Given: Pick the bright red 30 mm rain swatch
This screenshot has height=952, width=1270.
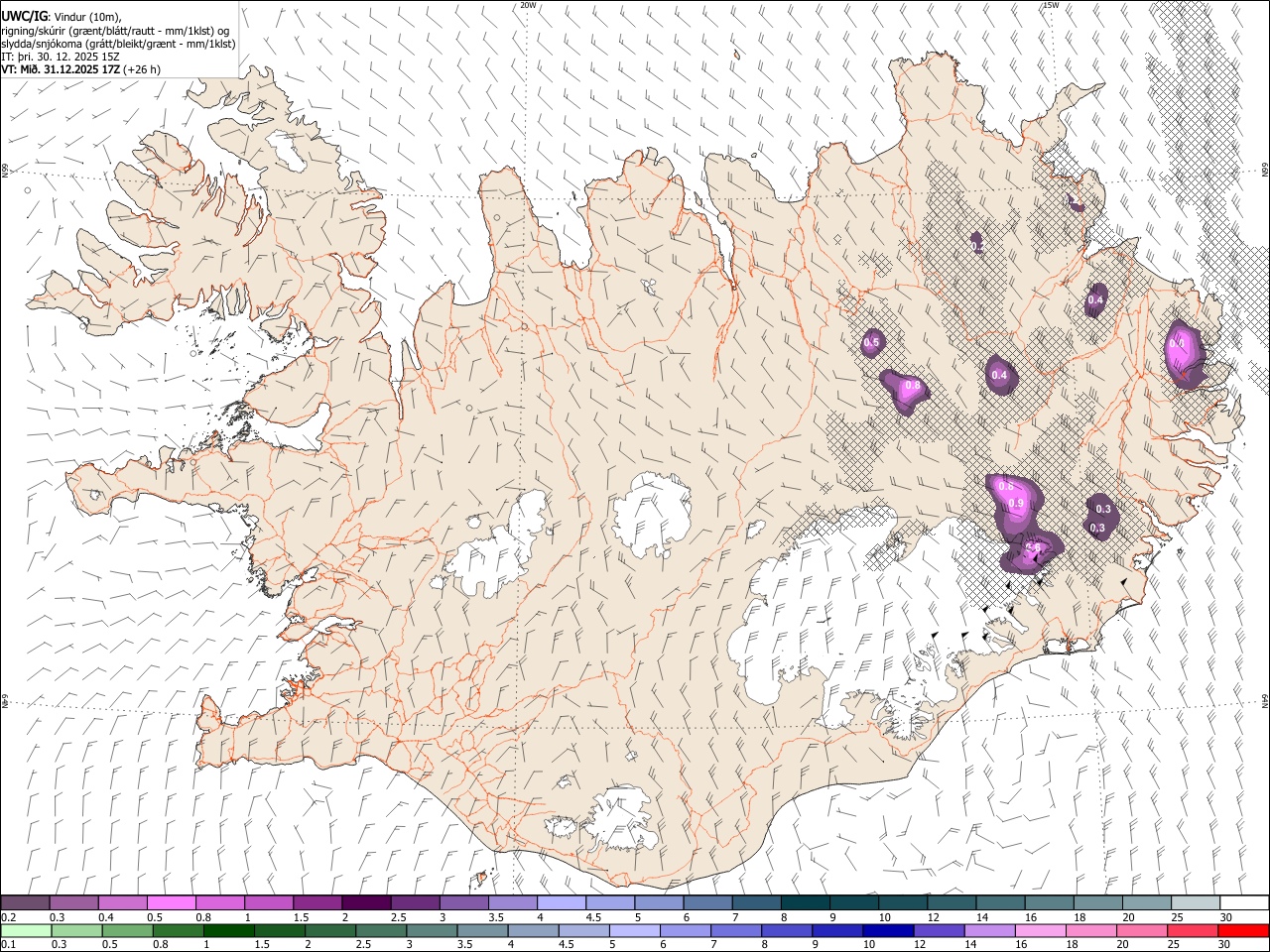Looking at the screenshot, I should tap(1242, 931).
